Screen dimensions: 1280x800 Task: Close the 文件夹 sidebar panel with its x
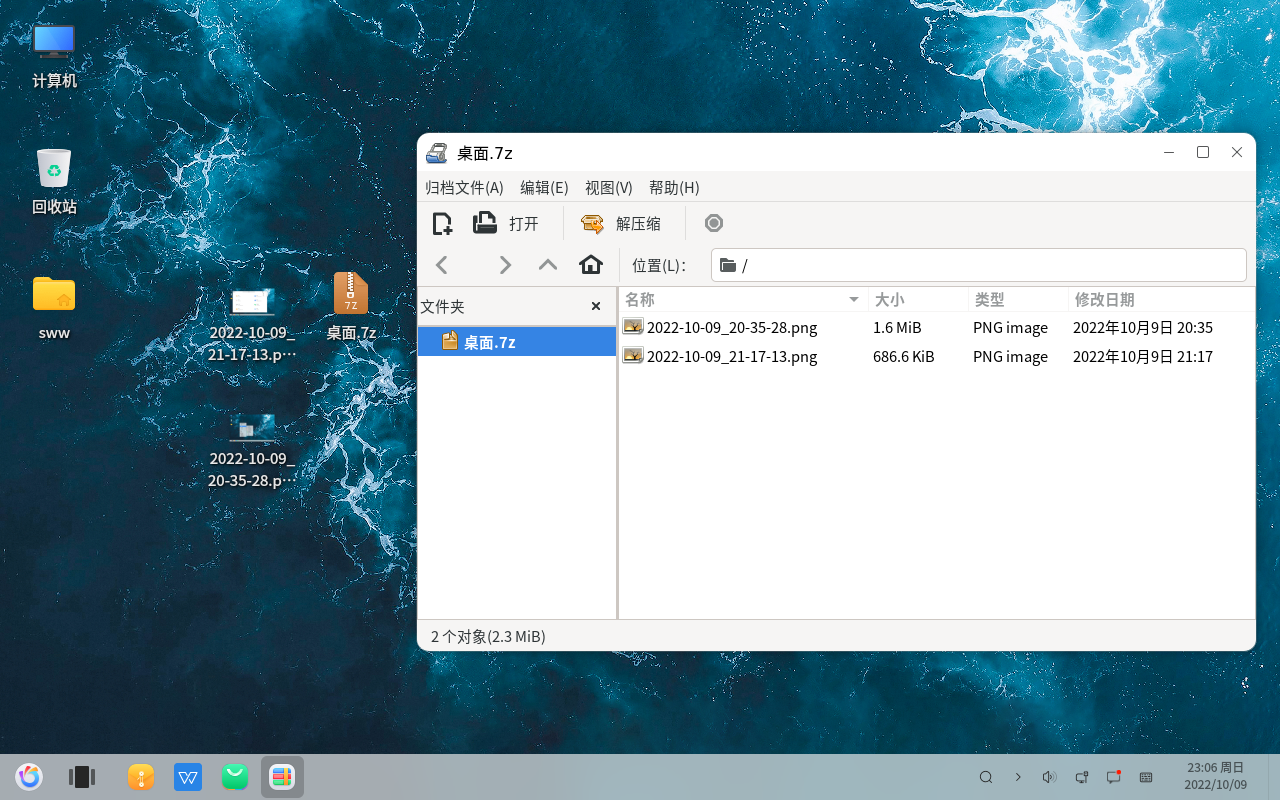596,306
